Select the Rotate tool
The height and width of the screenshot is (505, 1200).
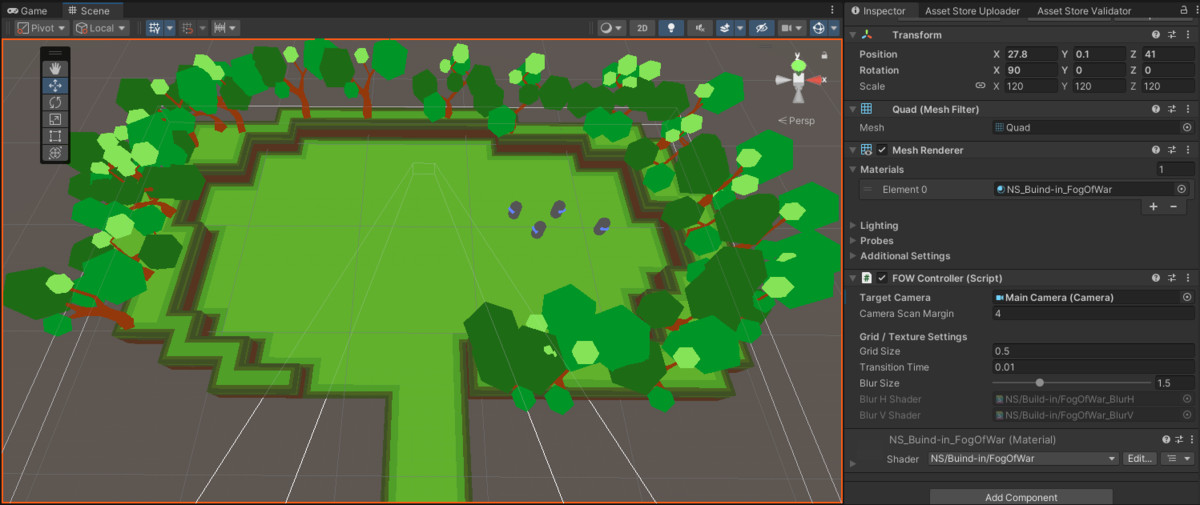click(x=55, y=102)
